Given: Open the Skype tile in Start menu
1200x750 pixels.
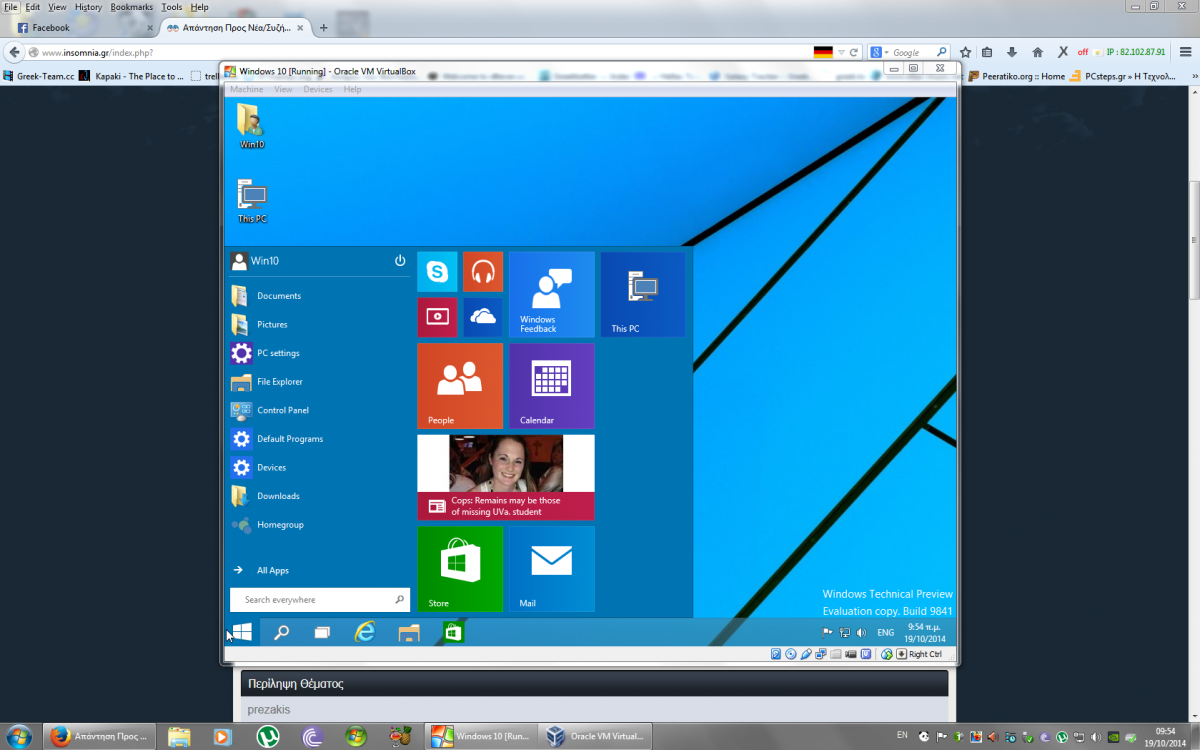Looking at the screenshot, I should (x=437, y=271).
